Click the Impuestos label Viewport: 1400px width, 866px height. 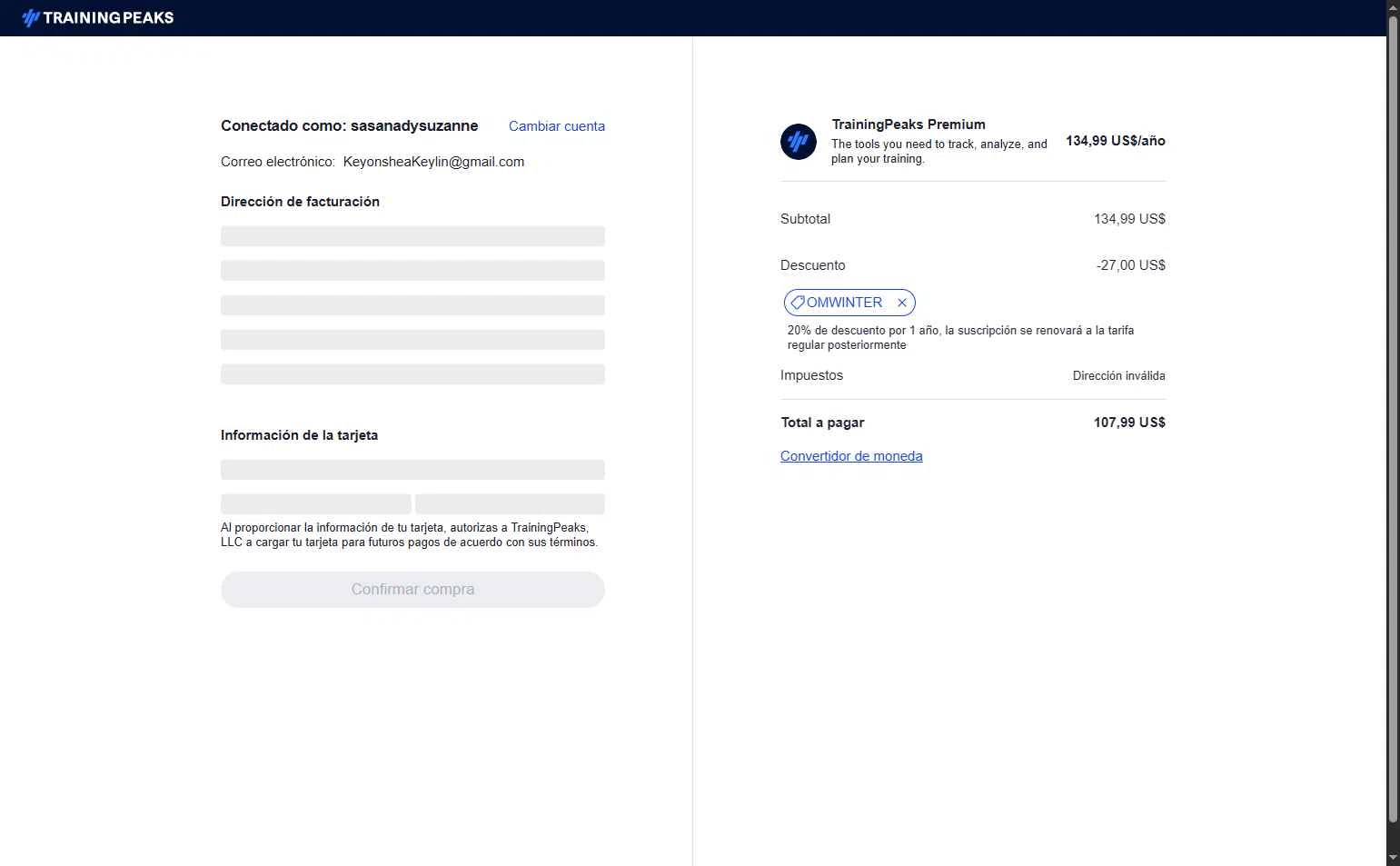(811, 375)
